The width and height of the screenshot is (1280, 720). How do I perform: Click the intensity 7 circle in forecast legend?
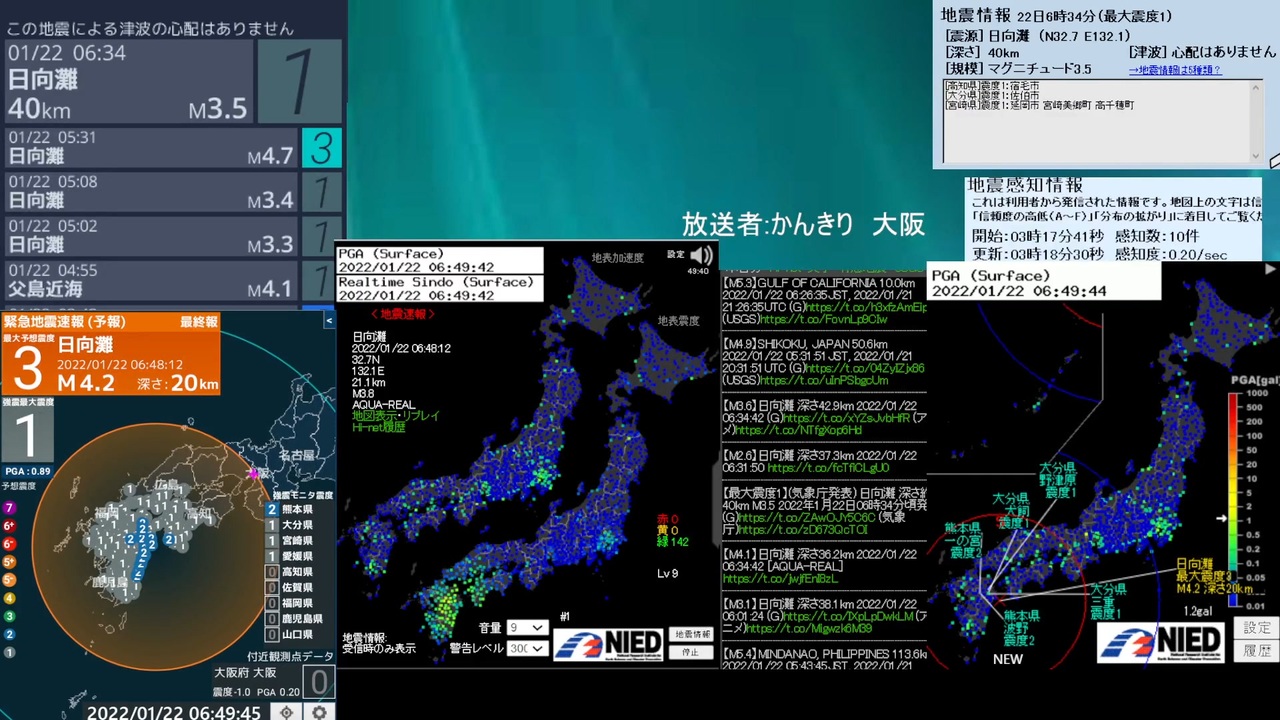10,508
